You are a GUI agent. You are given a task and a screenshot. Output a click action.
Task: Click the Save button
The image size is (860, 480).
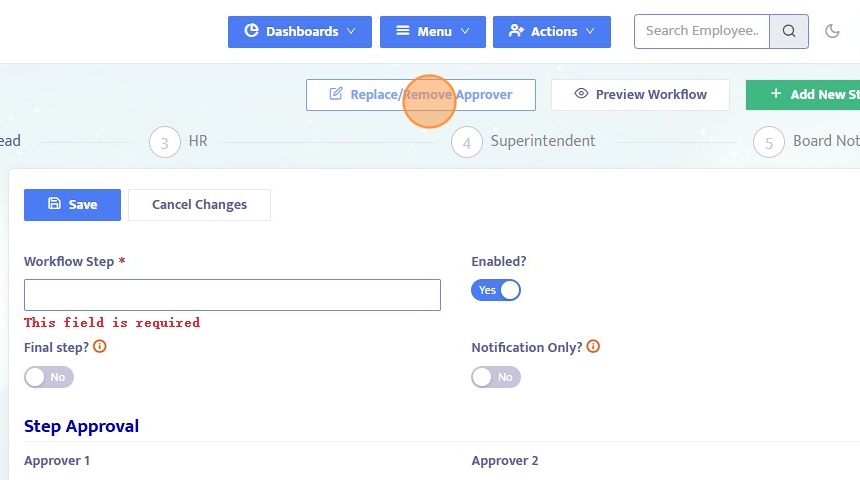click(x=72, y=204)
